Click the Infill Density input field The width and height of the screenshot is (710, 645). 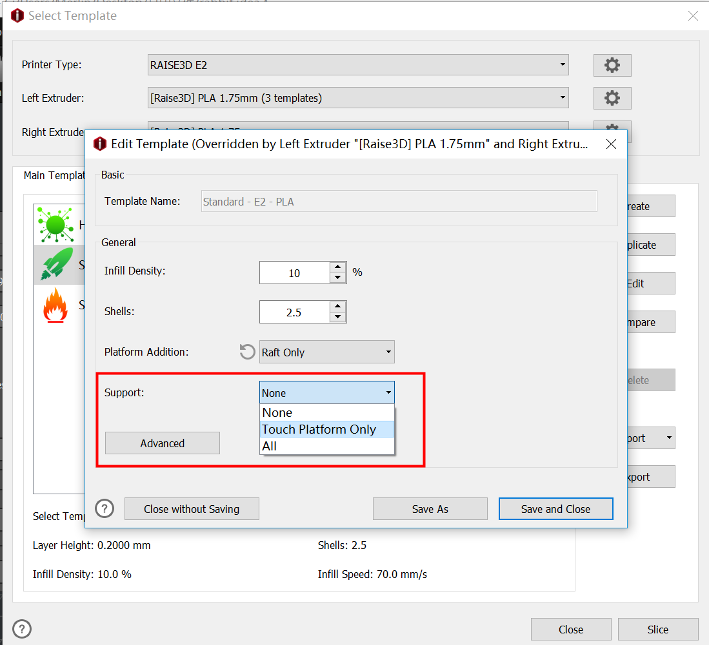coord(294,273)
